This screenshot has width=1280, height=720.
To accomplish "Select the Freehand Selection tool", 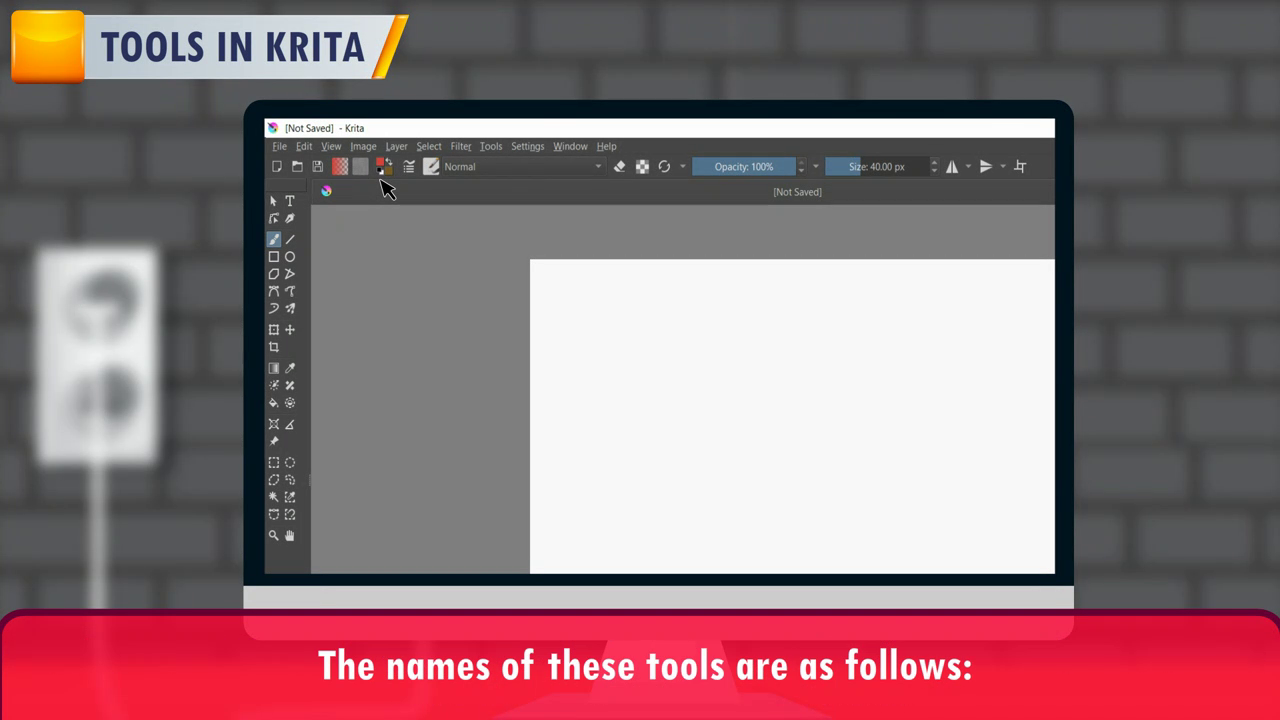I will tap(290, 480).
